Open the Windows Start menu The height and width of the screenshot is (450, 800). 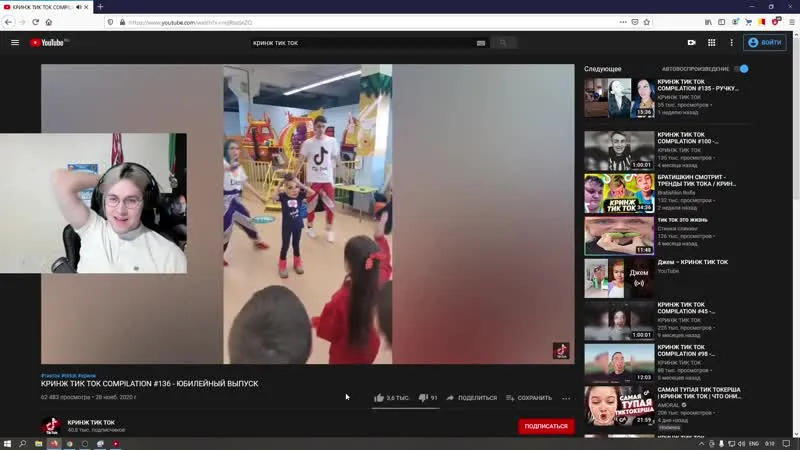click(x=7, y=444)
